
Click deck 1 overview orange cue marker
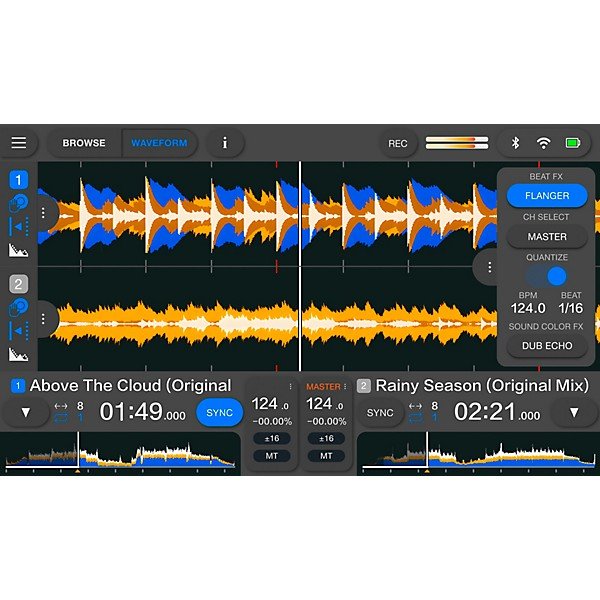pos(78,471)
